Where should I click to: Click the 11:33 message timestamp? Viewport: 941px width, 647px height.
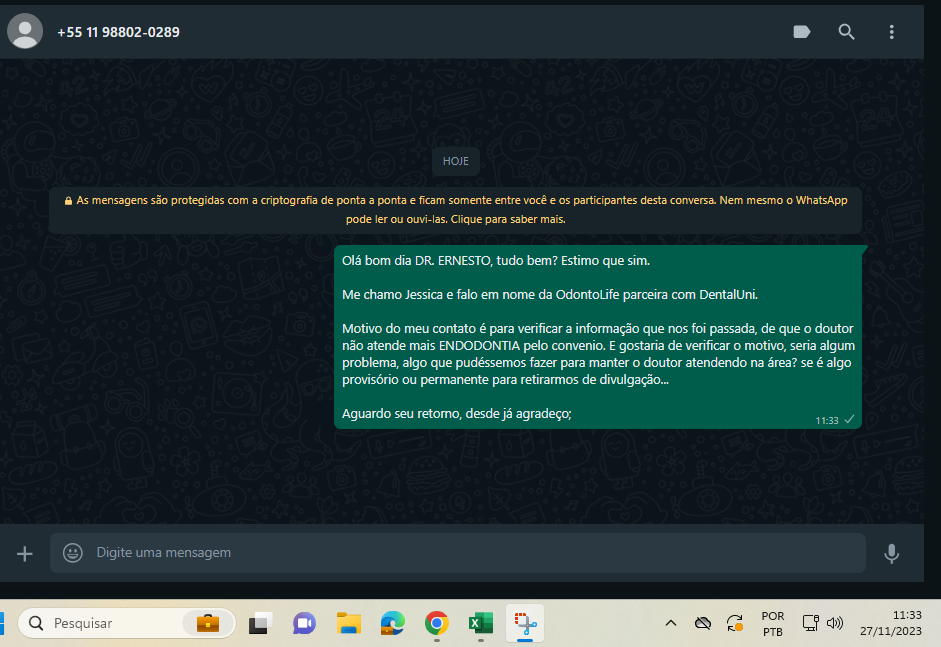point(826,421)
